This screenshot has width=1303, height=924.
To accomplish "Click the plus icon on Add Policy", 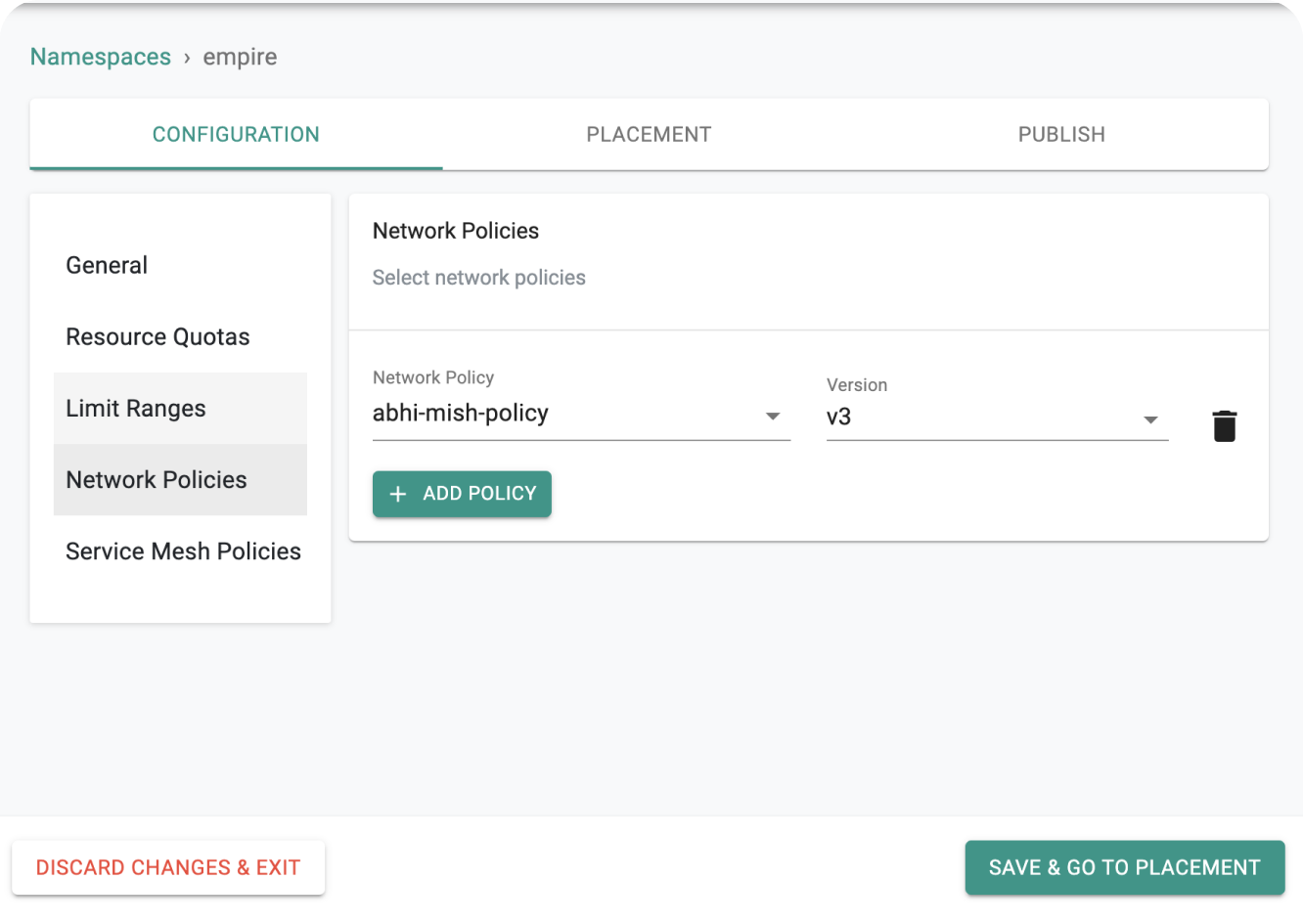I will (x=398, y=494).
